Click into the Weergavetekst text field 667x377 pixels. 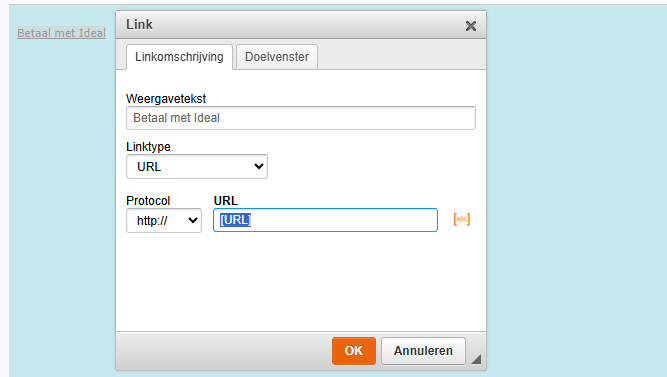pos(301,118)
